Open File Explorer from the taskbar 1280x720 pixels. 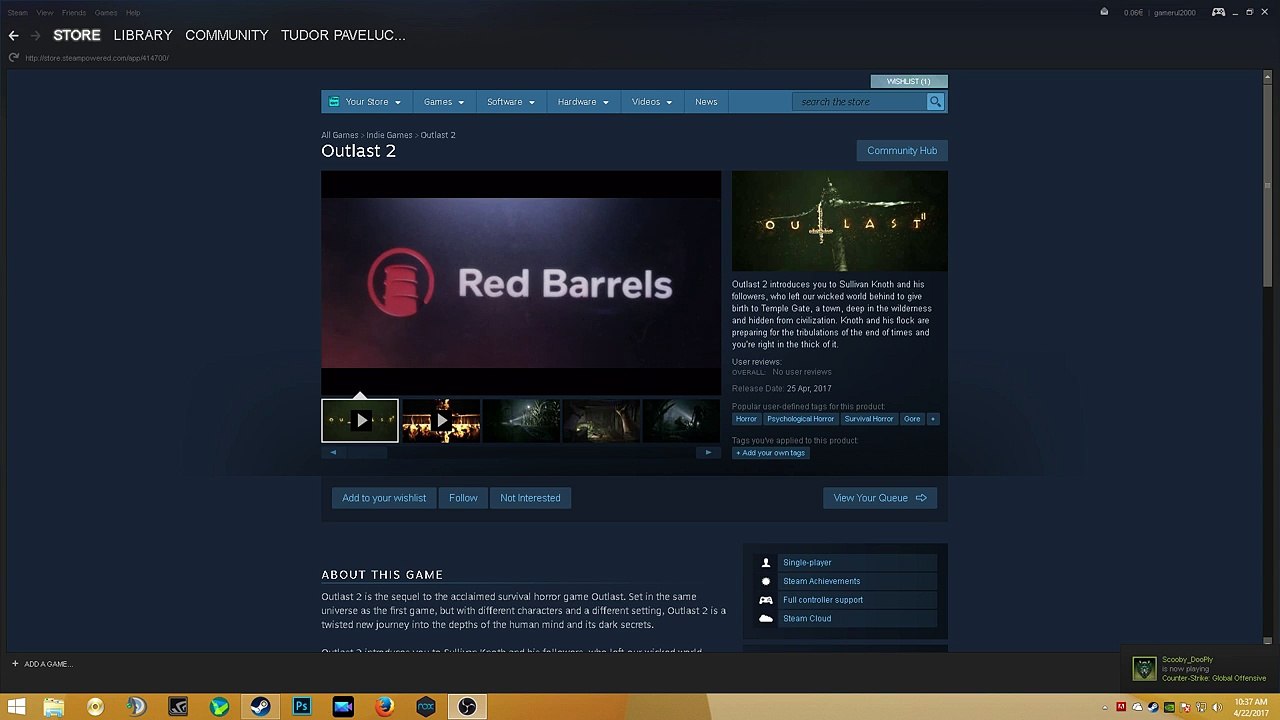54,707
